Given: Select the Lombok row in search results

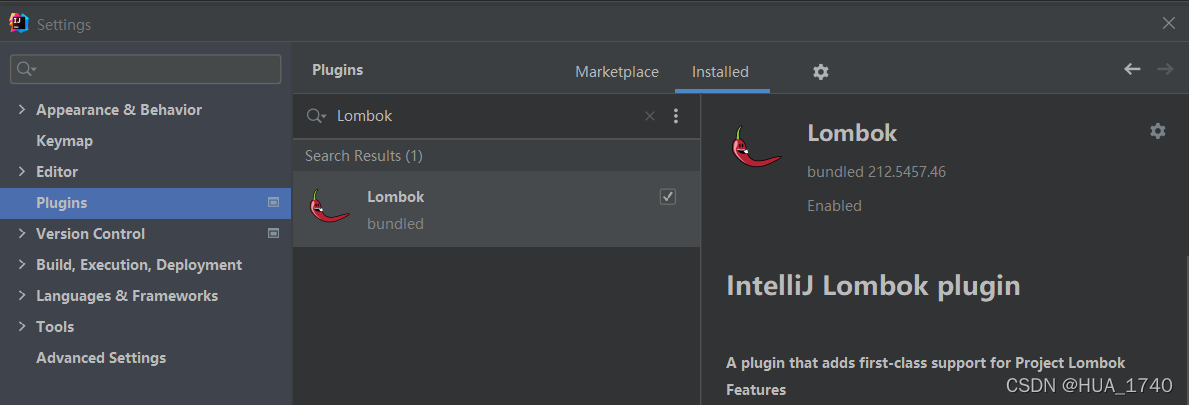Looking at the screenshot, I should click(x=497, y=209).
